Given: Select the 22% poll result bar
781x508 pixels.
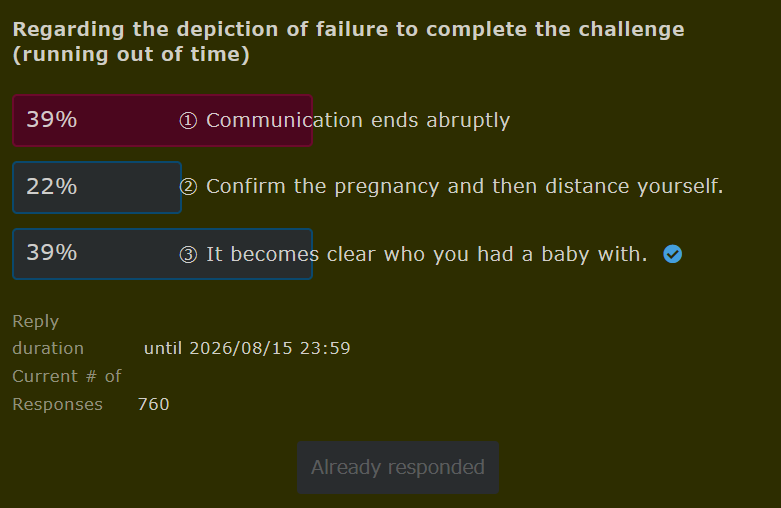Looking at the screenshot, I should click(x=97, y=187).
